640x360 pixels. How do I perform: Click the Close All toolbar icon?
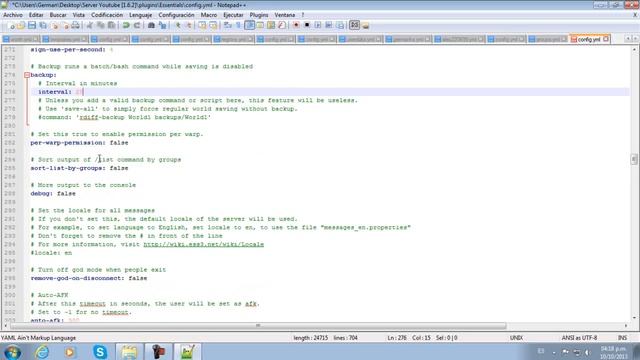coord(65,25)
